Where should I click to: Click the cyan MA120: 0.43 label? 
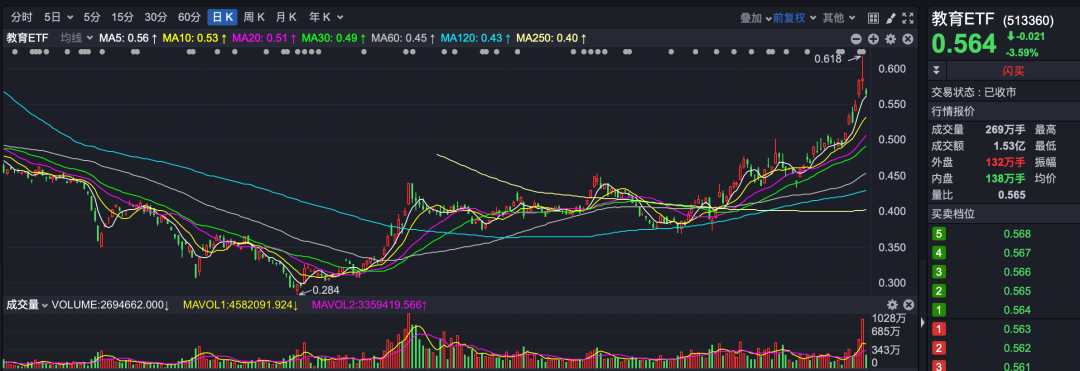[x=476, y=39]
